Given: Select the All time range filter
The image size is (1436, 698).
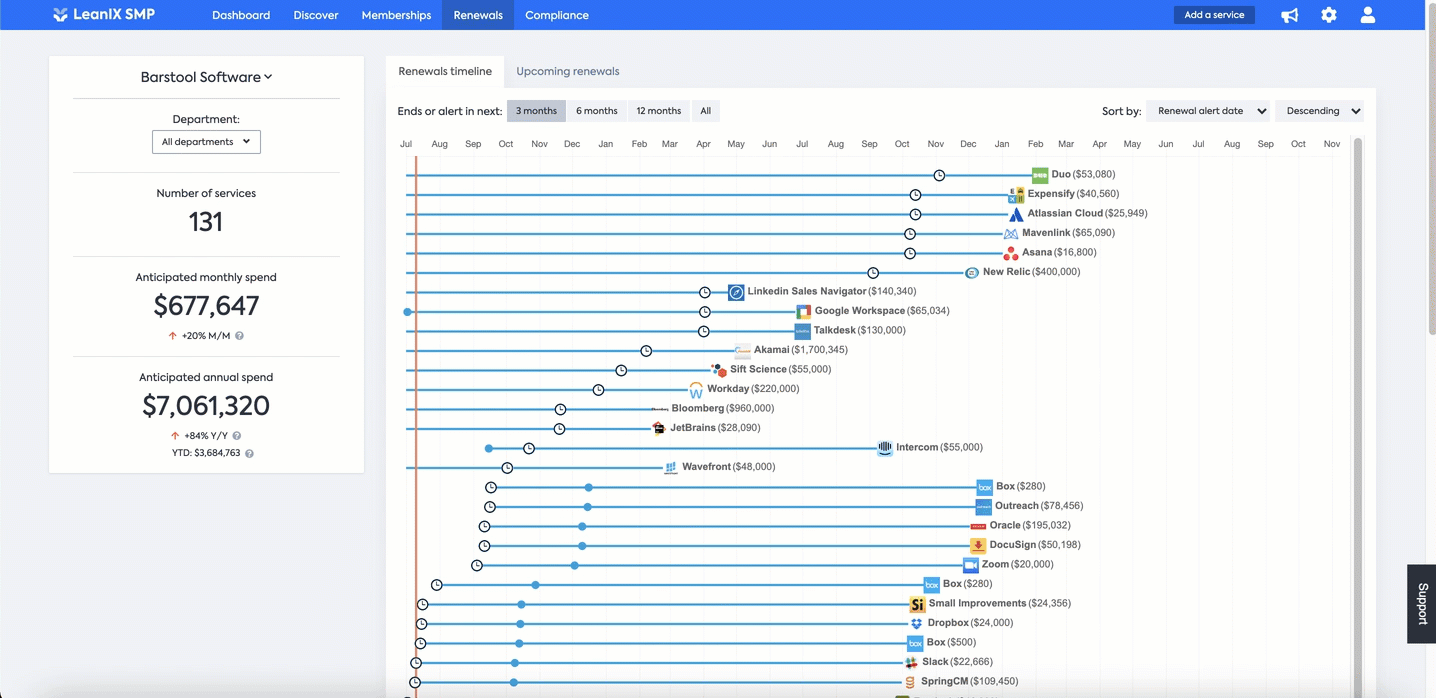Looking at the screenshot, I should 706,111.
